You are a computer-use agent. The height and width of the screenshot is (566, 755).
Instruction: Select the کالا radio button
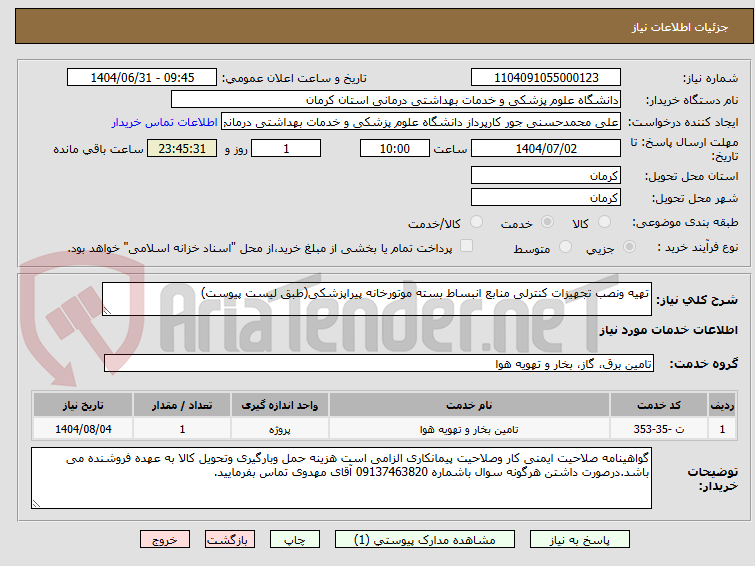coord(604,222)
